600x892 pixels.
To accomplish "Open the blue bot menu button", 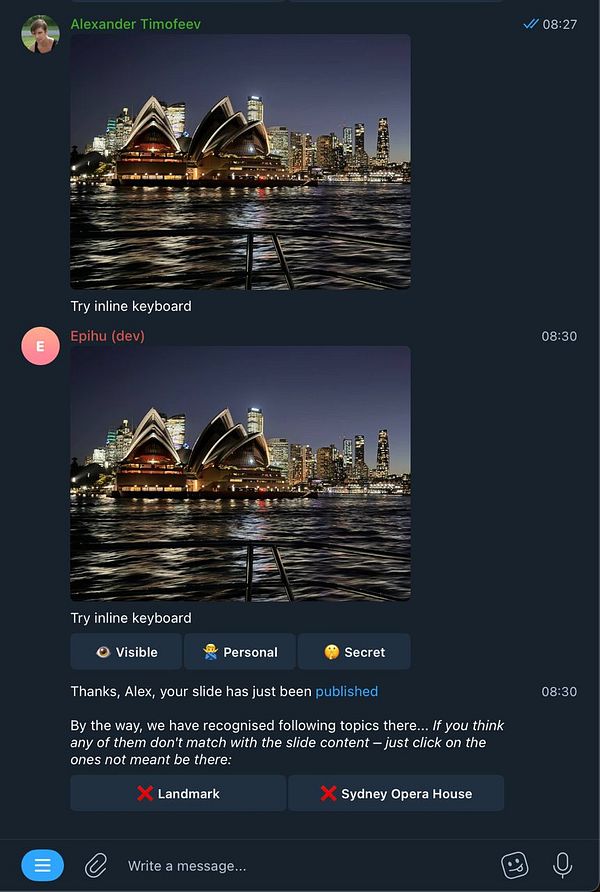I will tap(43, 865).
